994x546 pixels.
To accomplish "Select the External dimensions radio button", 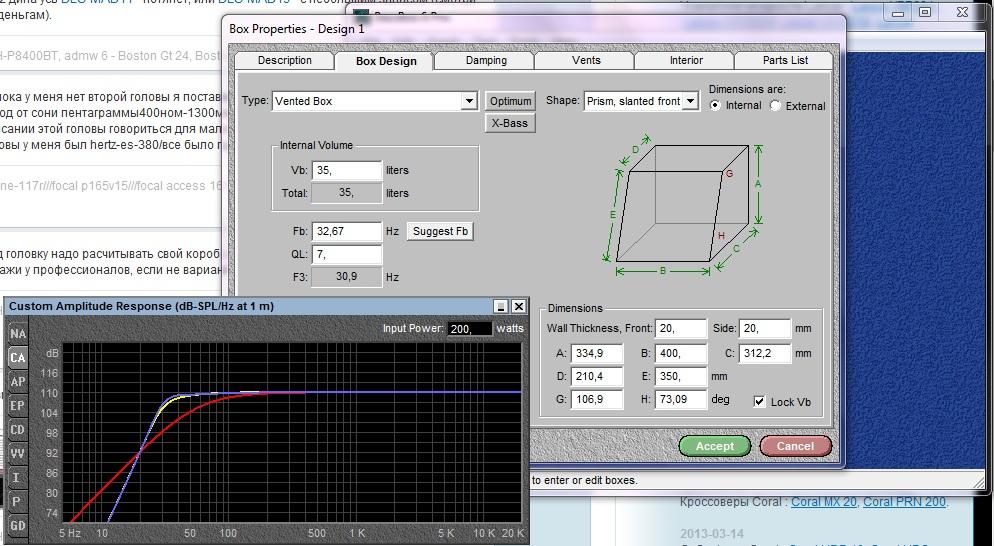I will (775, 106).
